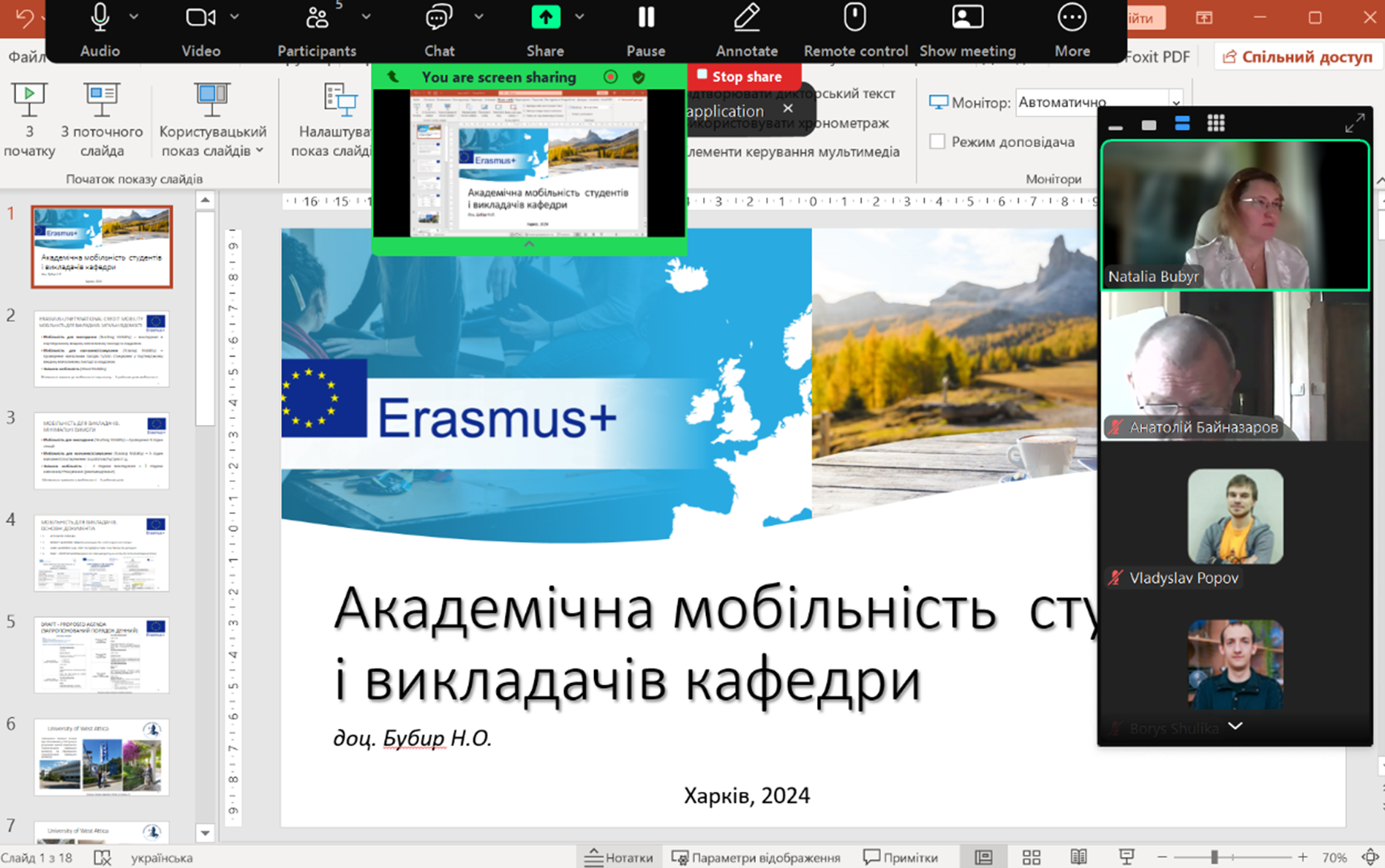Open the Foxit PDF ribbon tab

point(1157,57)
